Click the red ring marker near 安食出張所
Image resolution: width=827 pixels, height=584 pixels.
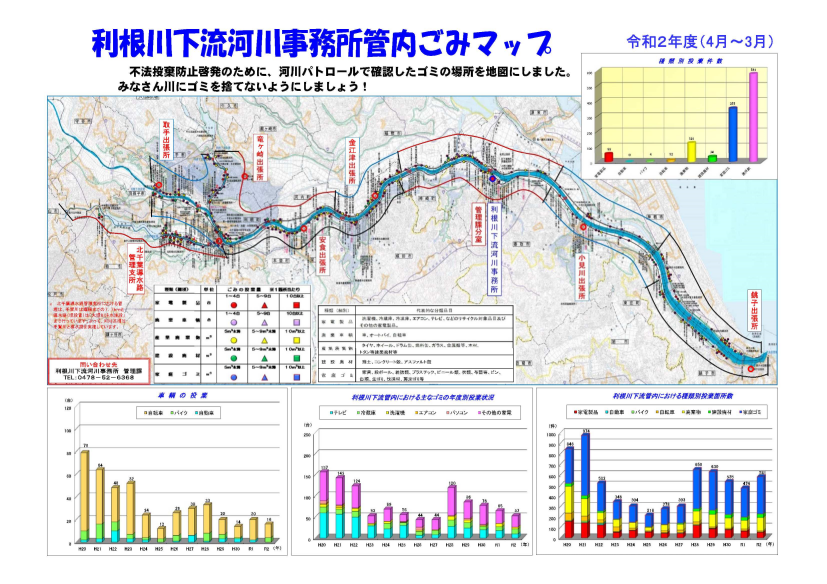(304, 228)
